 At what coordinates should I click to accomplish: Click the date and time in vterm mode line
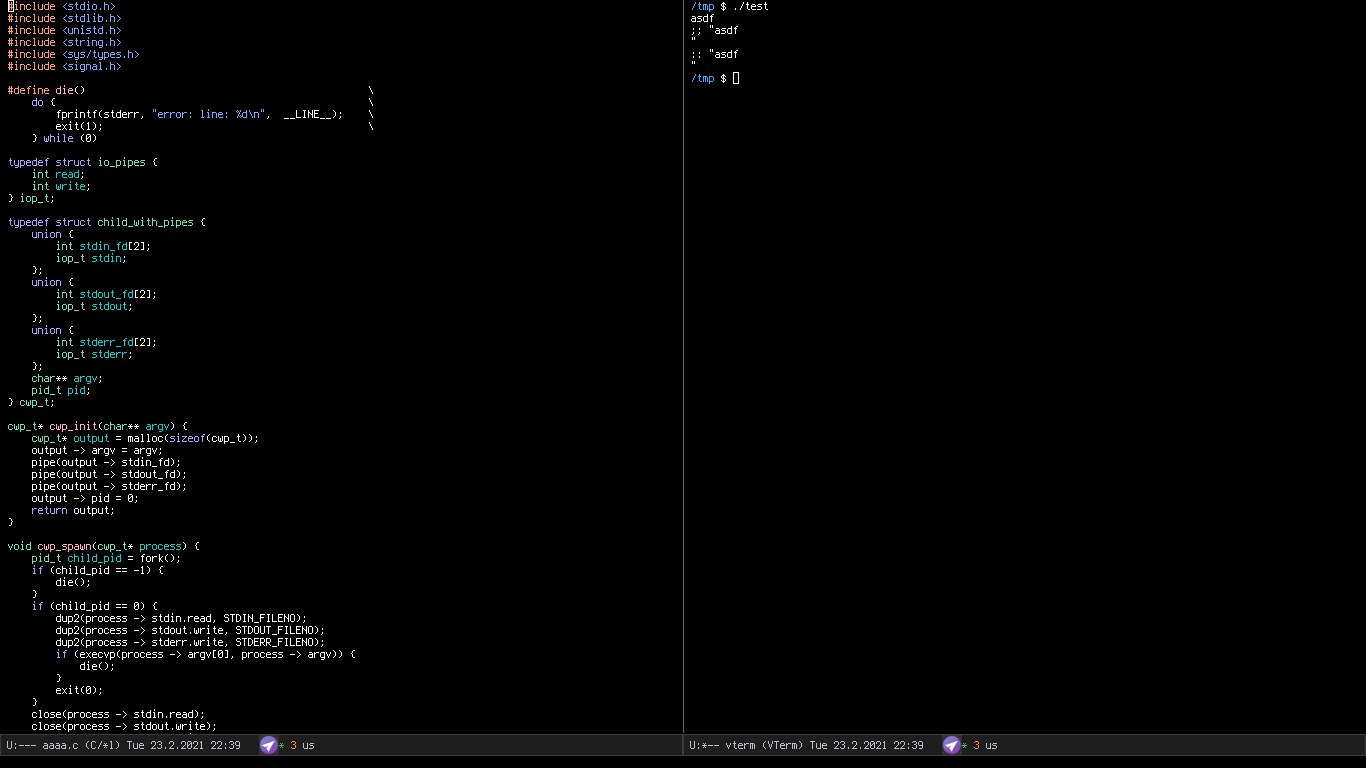867,746
